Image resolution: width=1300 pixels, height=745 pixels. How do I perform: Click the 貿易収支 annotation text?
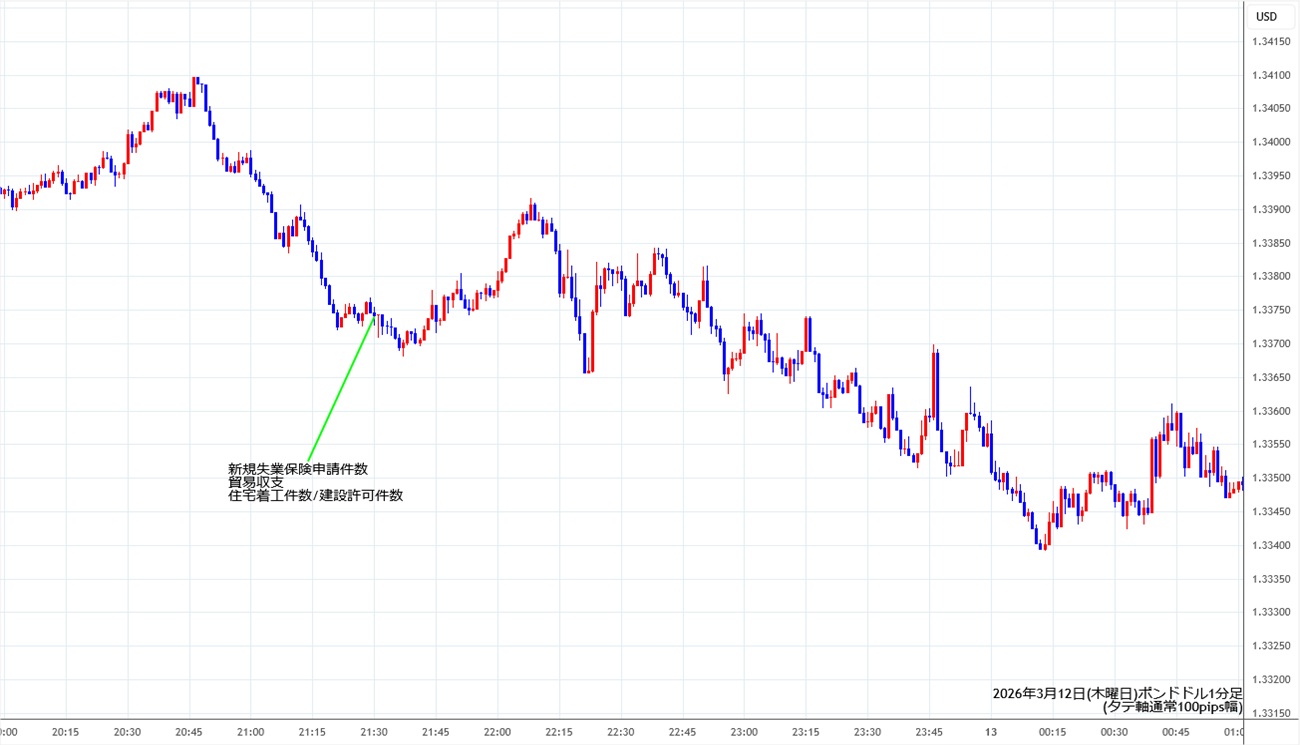click(255, 481)
